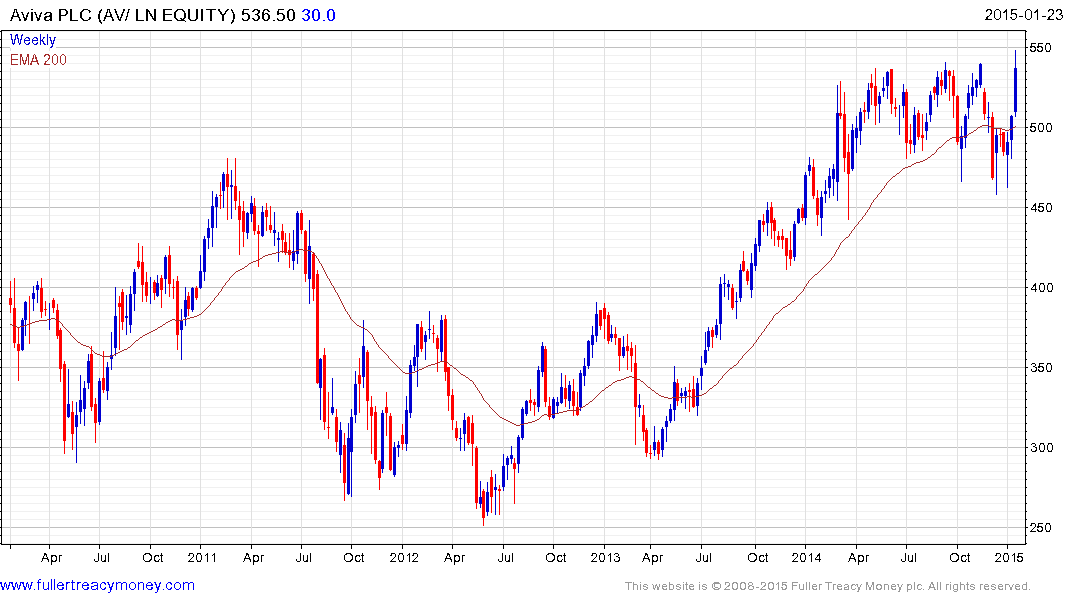The image size is (1075, 600).
Task: Click the 2012 year label on time axis
Action: tap(404, 557)
